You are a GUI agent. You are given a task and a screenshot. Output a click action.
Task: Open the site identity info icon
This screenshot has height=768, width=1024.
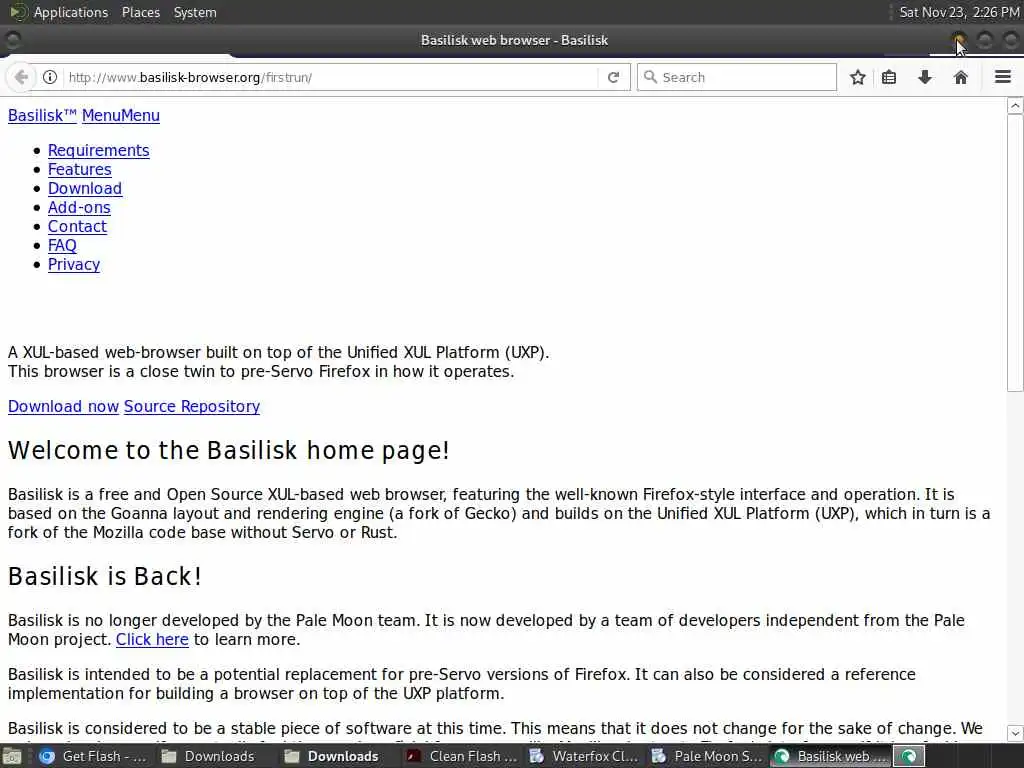50,77
